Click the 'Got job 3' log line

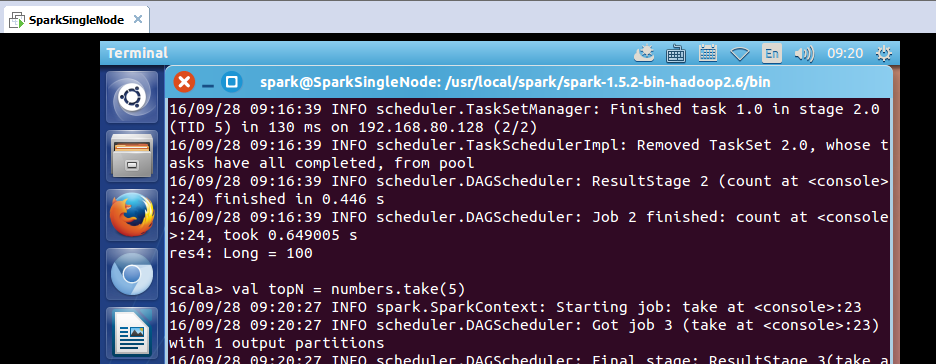pyautogui.click(x=524, y=325)
